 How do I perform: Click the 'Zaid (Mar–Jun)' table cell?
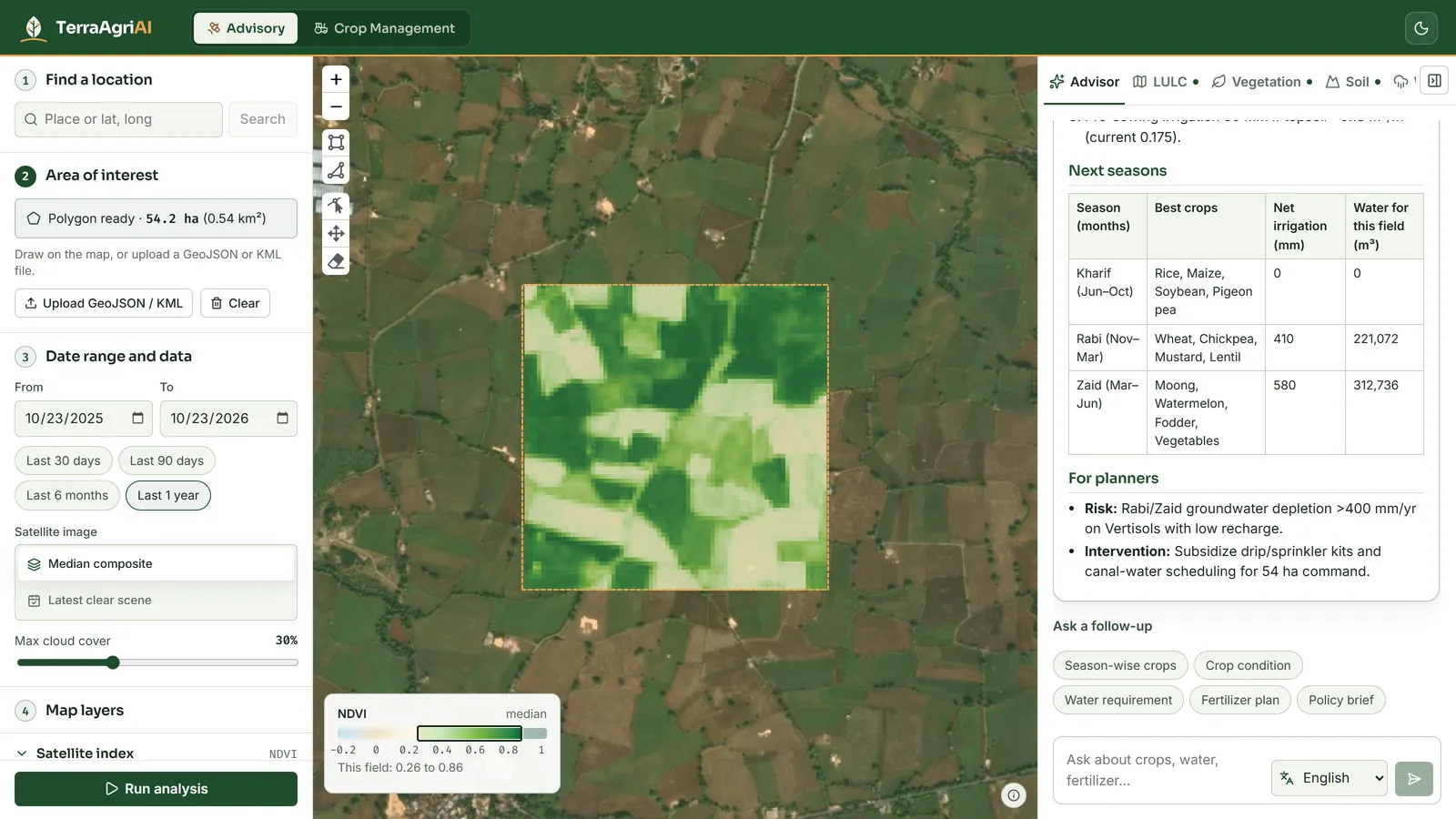click(x=1107, y=412)
